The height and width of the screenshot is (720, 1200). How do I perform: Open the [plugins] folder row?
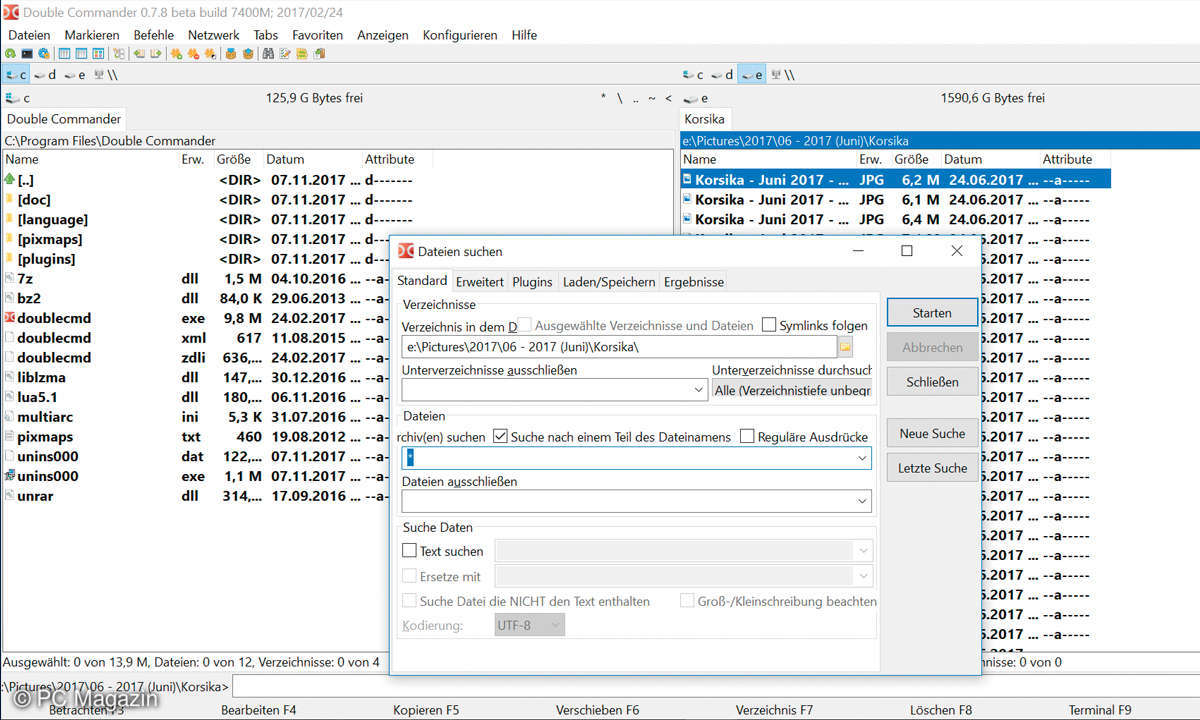[x=195, y=259]
